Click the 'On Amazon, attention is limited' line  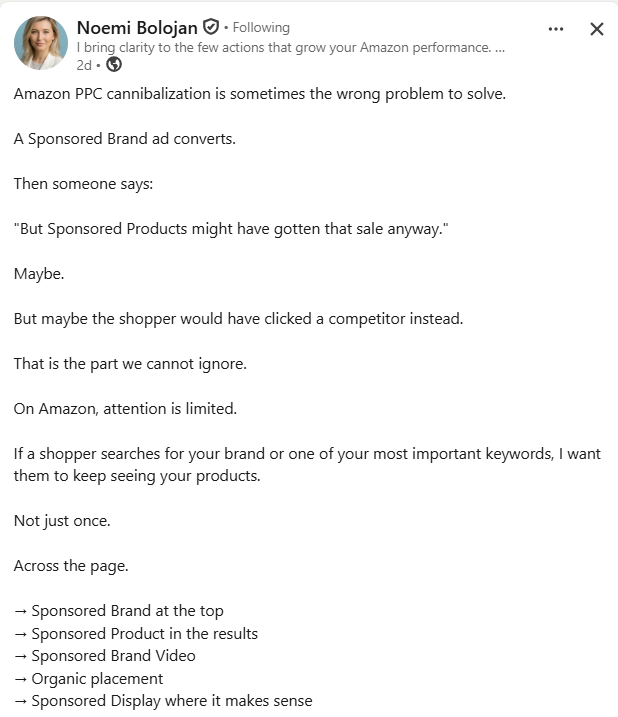(x=125, y=408)
